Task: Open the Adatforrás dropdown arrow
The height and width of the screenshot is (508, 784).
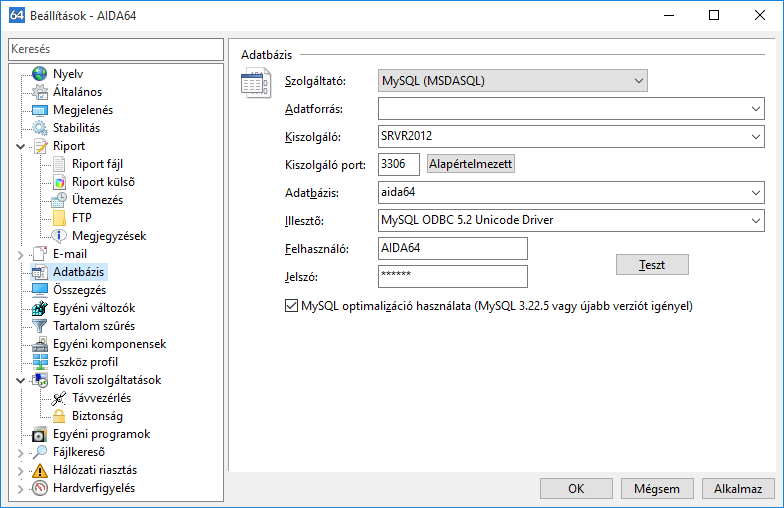Action: click(x=756, y=108)
